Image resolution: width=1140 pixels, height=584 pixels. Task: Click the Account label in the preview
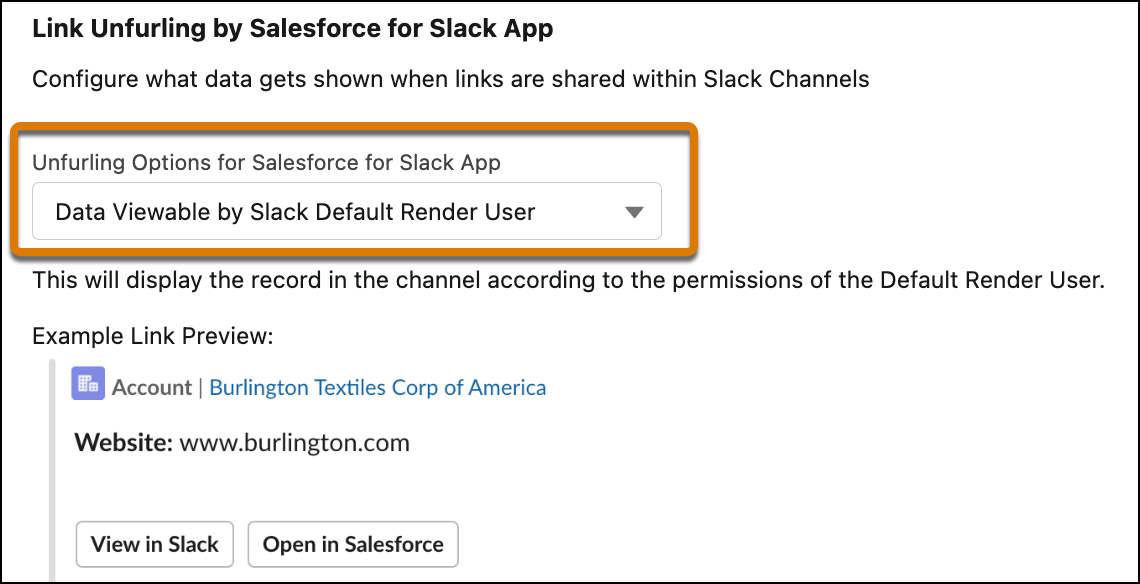coord(152,387)
